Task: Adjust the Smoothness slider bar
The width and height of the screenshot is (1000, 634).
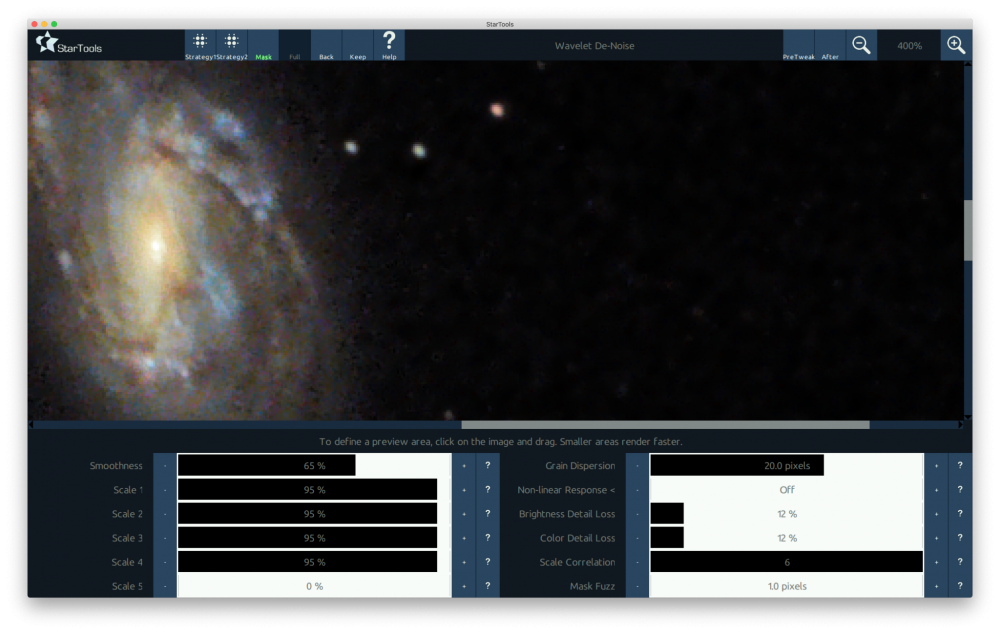Action: 314,466
